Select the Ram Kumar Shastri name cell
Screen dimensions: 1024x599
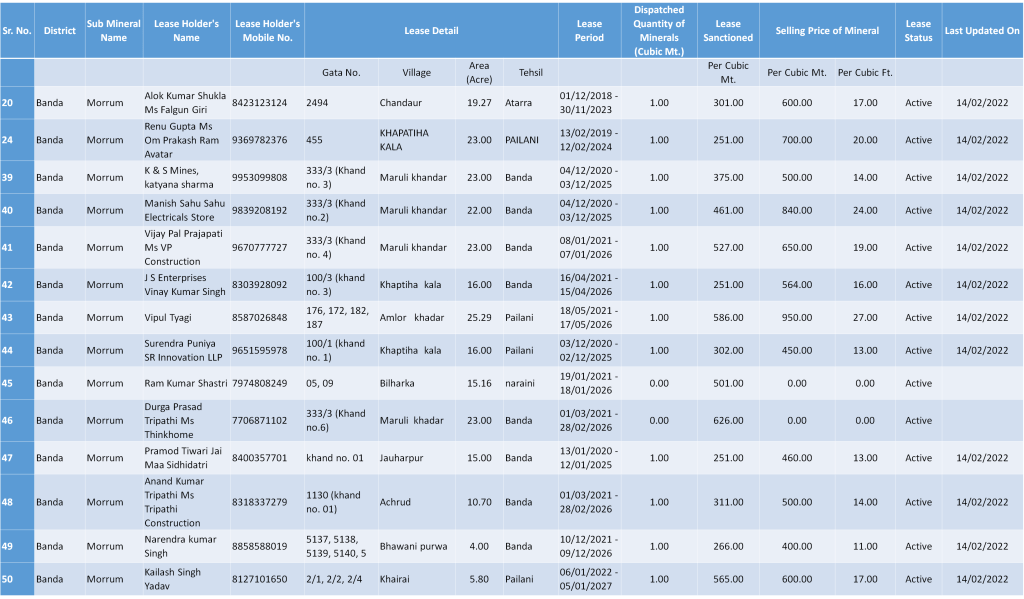(185, 384)
